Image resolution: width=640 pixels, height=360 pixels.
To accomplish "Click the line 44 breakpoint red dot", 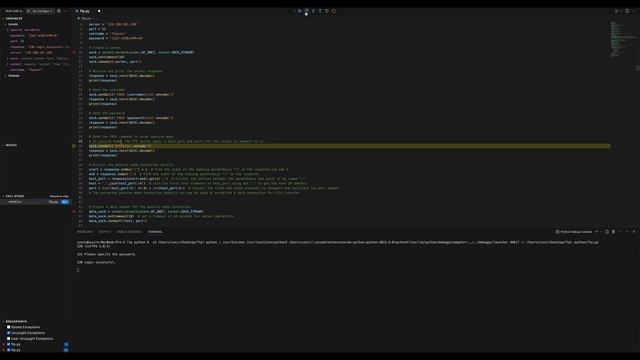I will [x=74, y=211].
